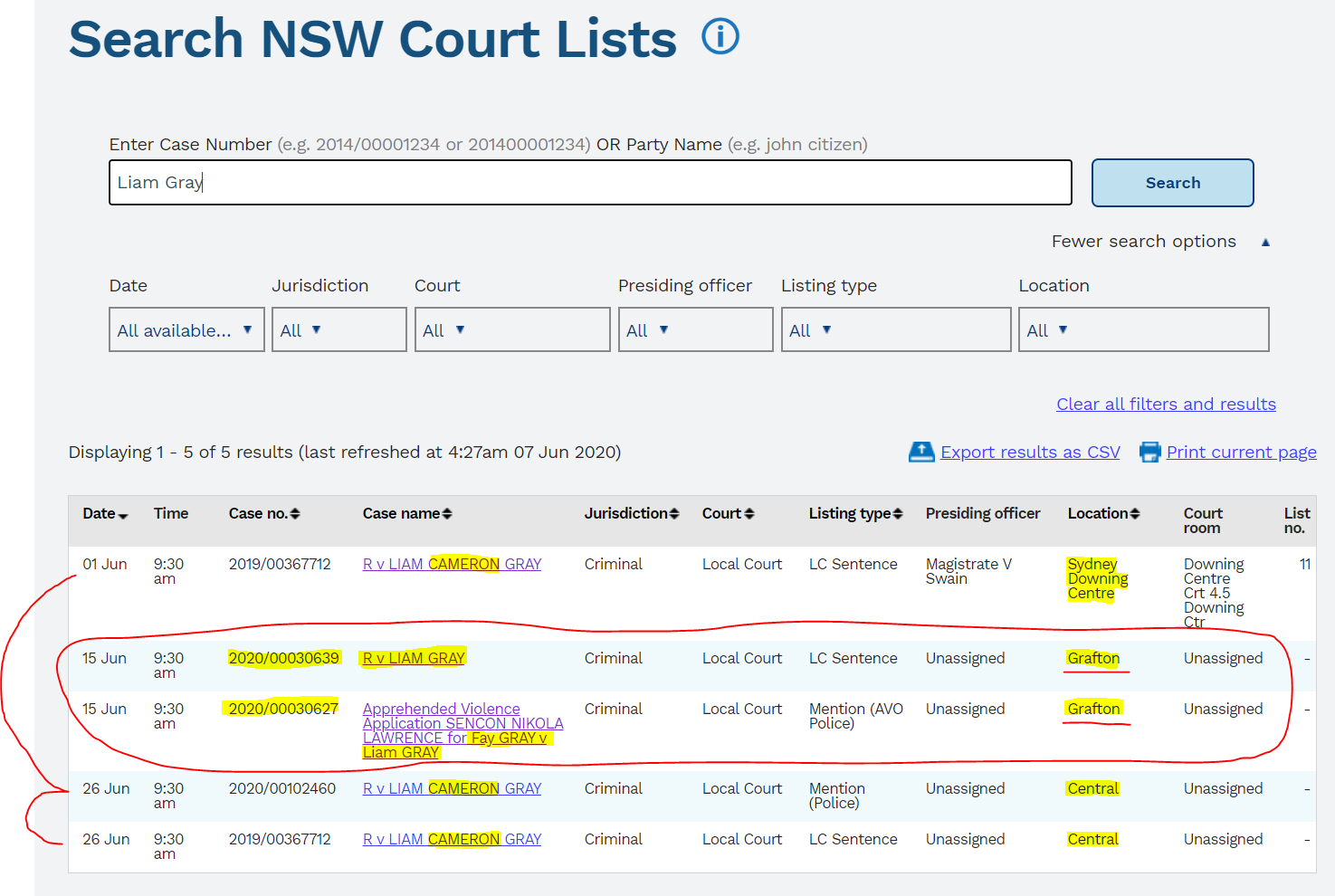1335x896 pixels.
Task: Sort by Case name column arrows
Action: tap(447, 514)
